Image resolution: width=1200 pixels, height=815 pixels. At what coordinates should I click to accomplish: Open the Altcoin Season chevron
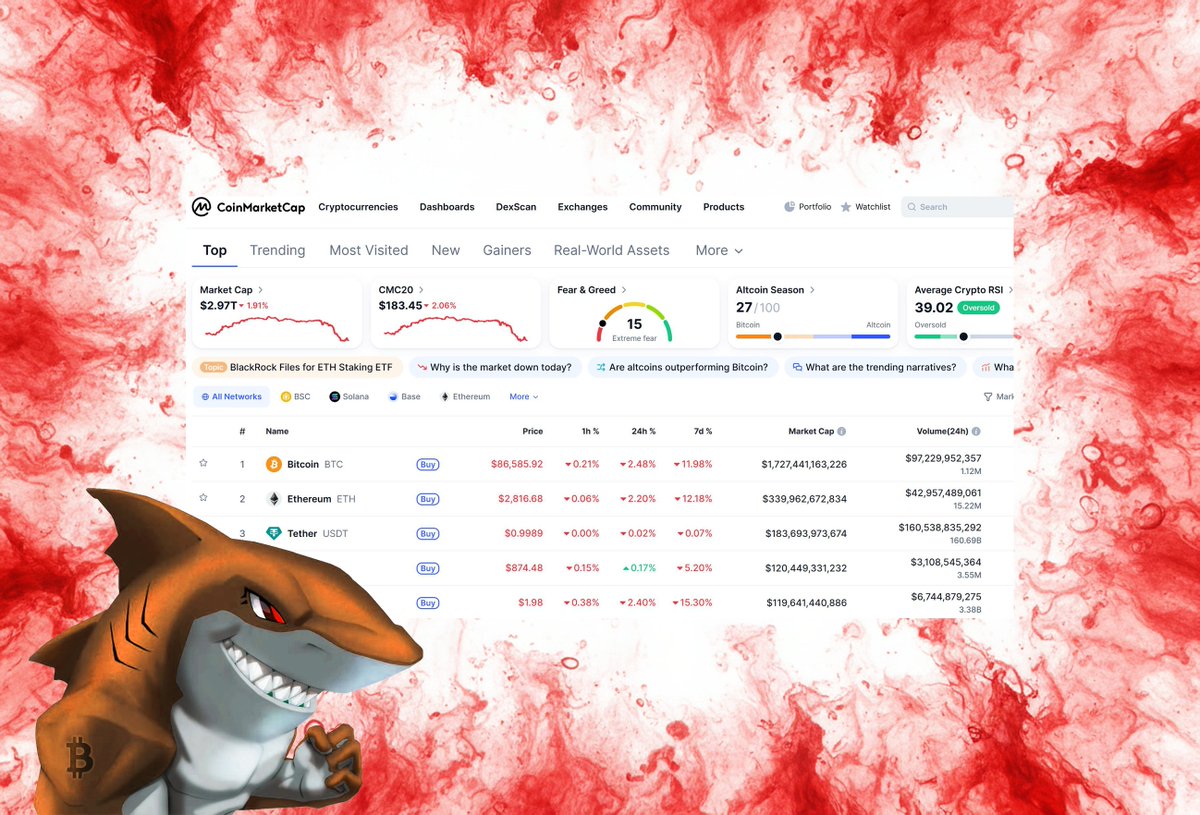click(x=812, y=290)
